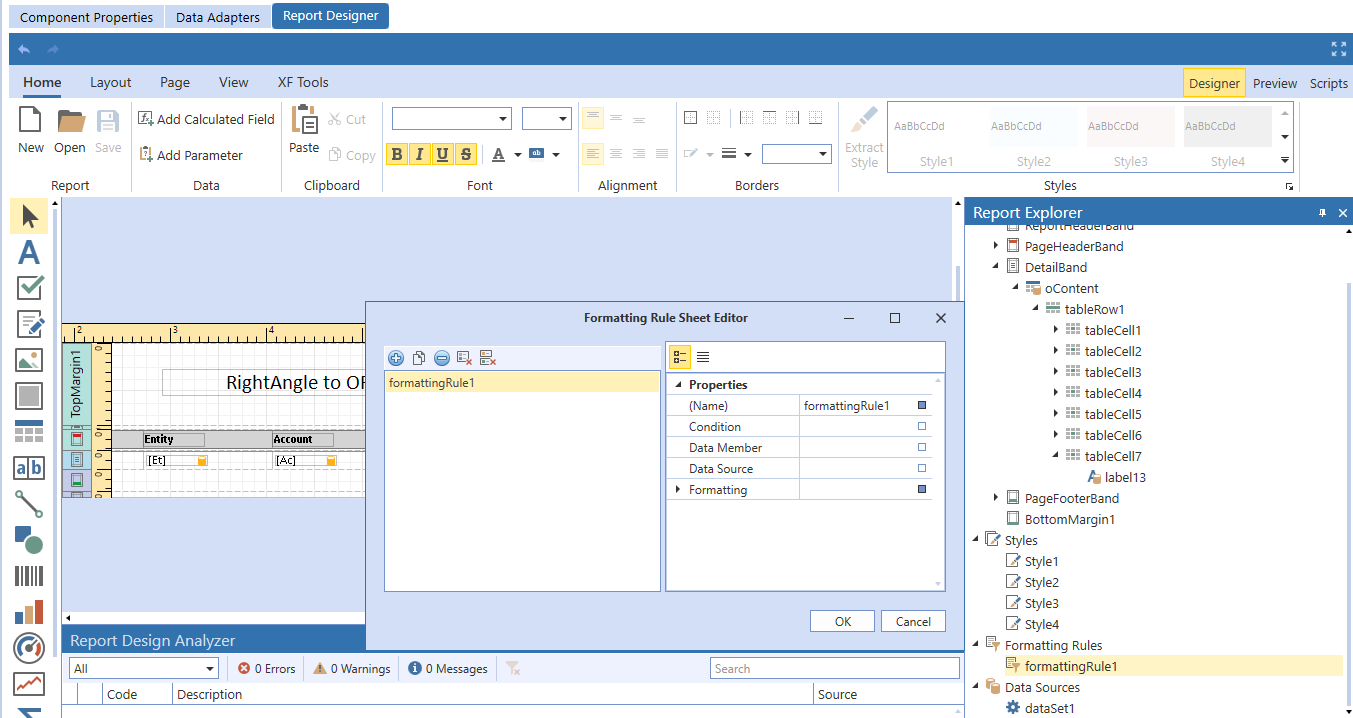Select the Check Box control tool
1353x718 pixels.
(29, 287)
